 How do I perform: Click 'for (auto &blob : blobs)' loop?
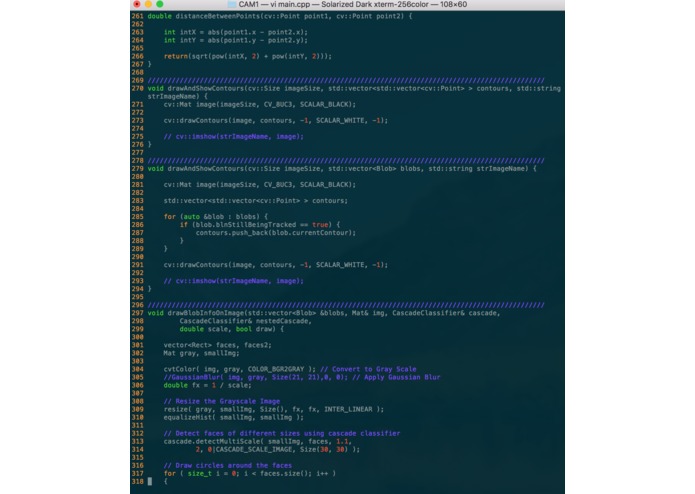pyautogui.click(x=215, y=217)
